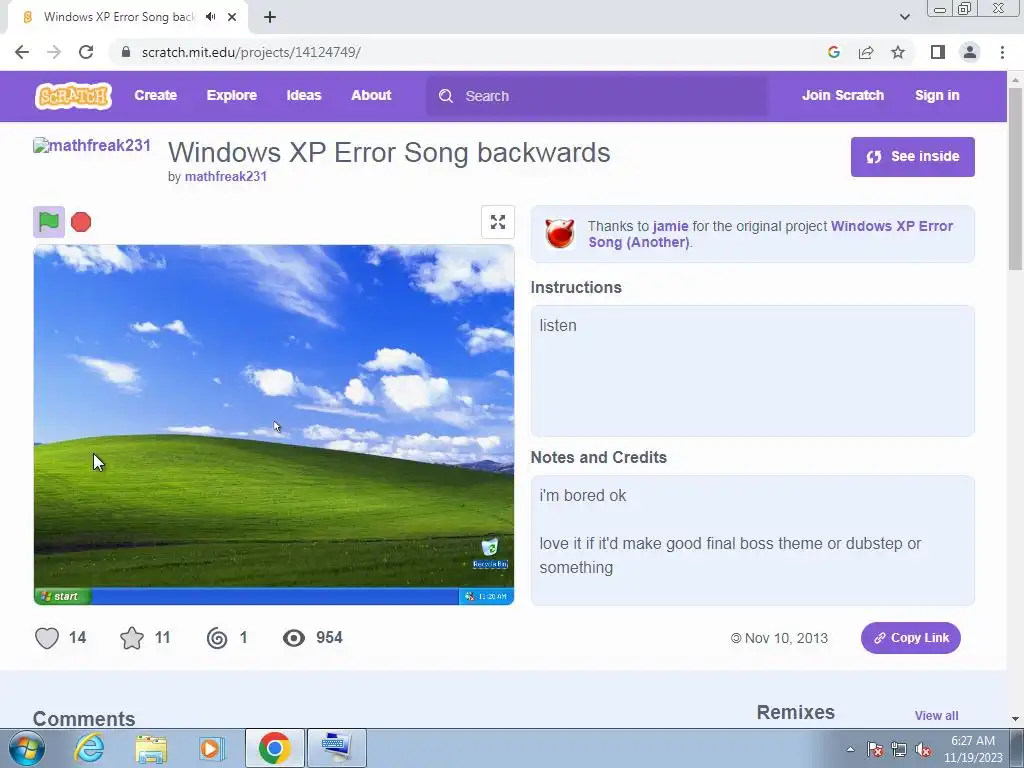Click the browser forward arrow
Image resolution: width=1024 pixels, height=768 pixels.
point(54,52)
